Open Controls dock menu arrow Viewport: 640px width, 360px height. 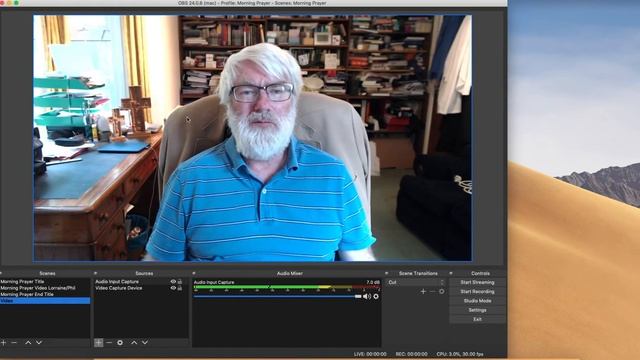click(x=451, y=273)
